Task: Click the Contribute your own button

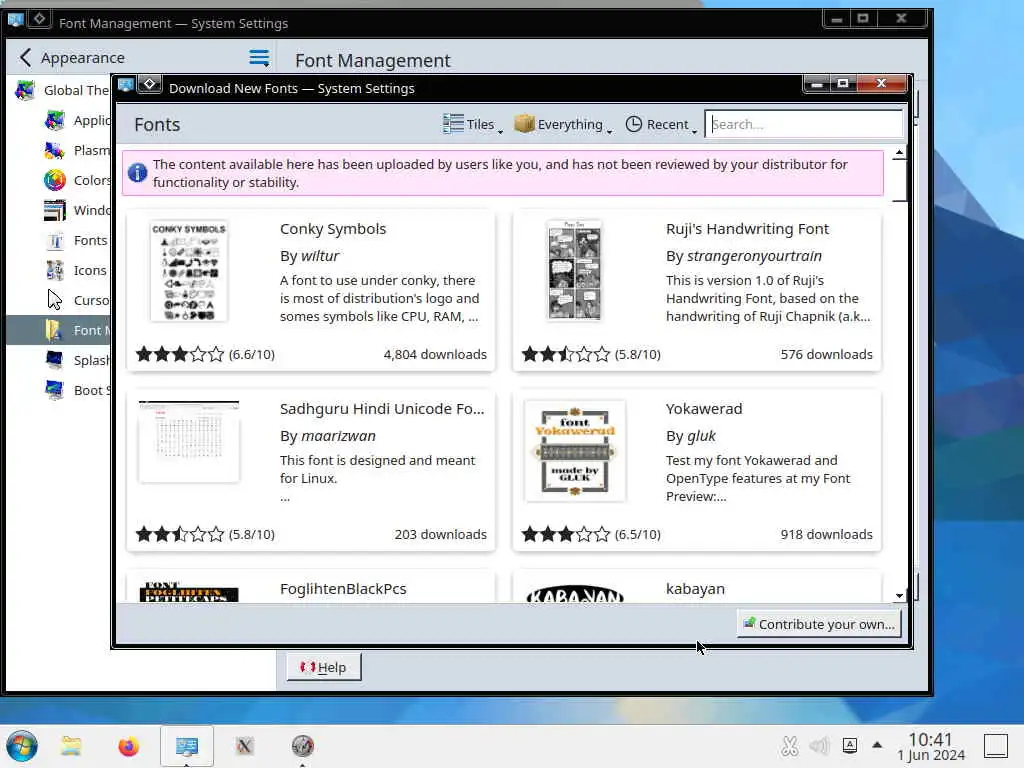Action: 819,624
